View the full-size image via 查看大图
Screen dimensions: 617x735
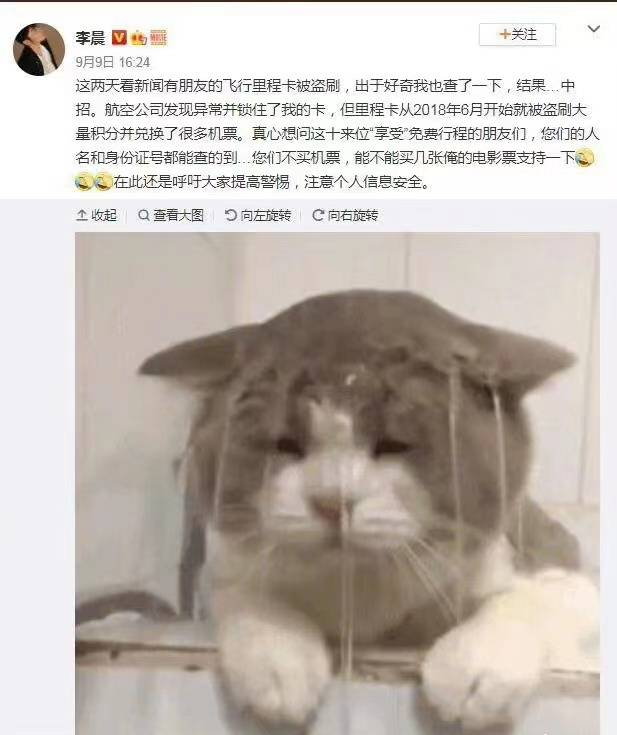(x=171, y=215)
